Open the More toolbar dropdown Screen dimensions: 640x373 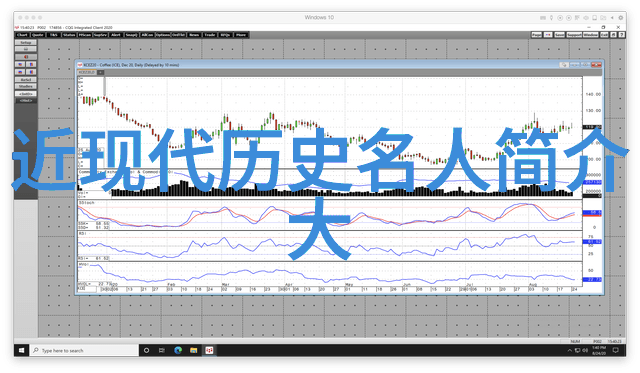pyautogui.click(x=241, y=35)
